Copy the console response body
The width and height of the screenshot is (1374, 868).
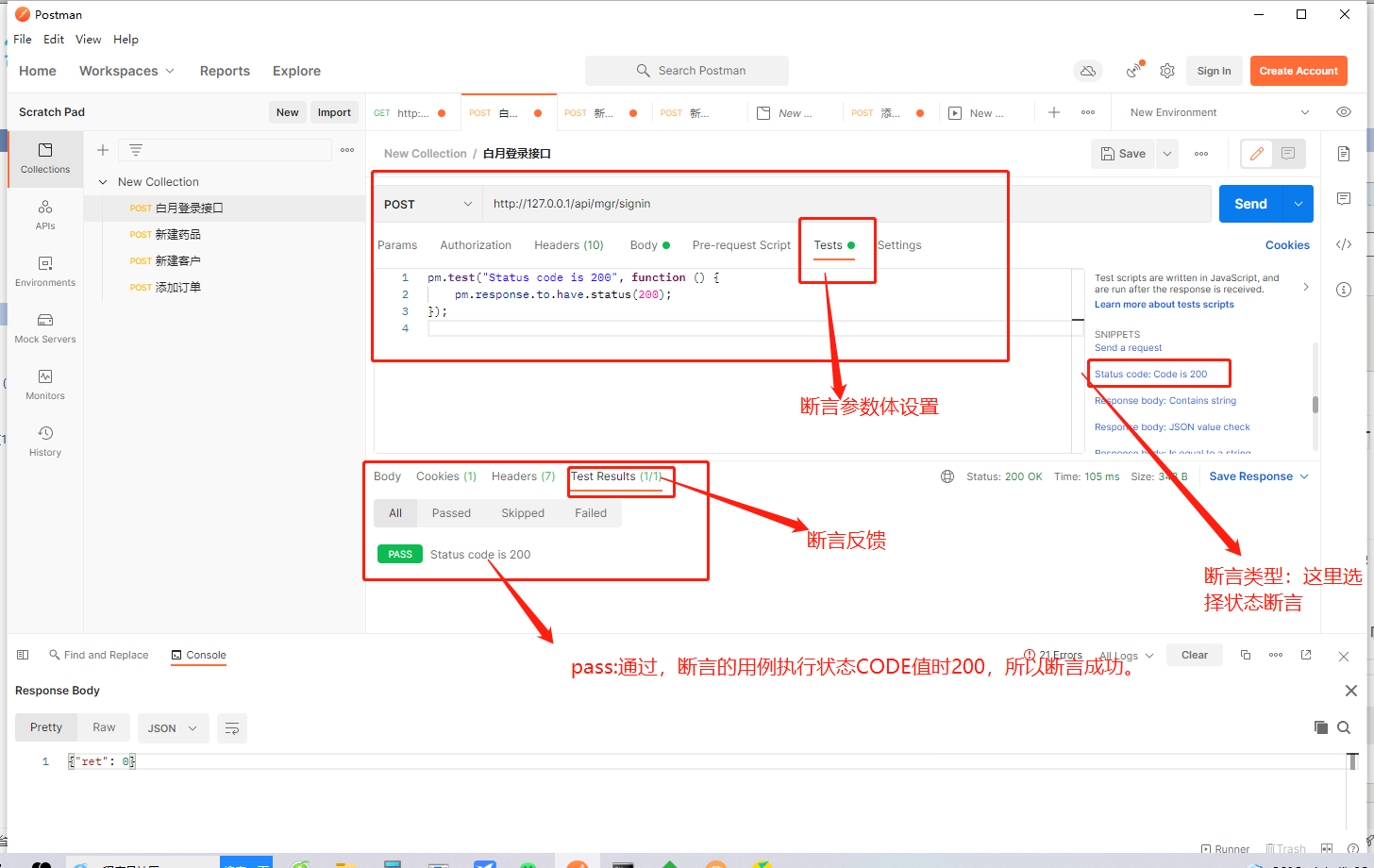1321,727
